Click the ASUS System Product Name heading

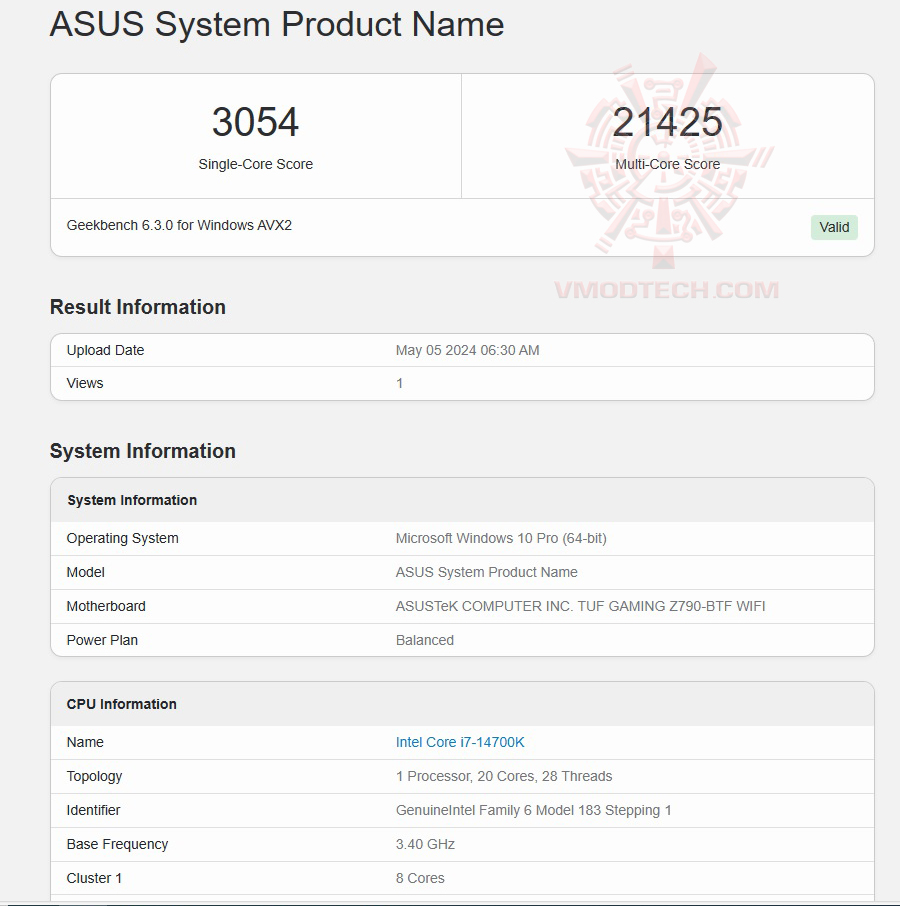coord(277,24)
